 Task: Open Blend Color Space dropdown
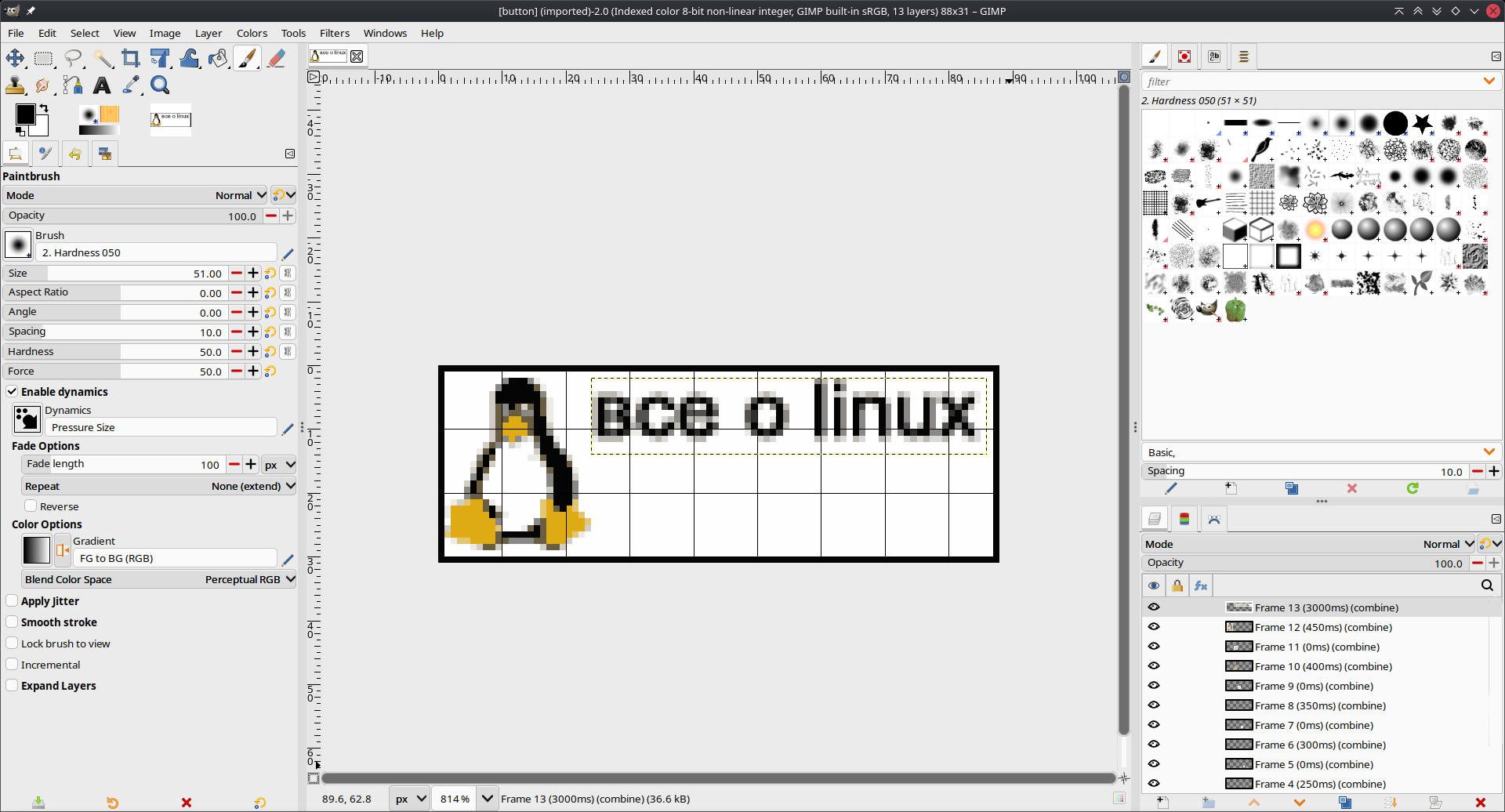tap(159, 579)
